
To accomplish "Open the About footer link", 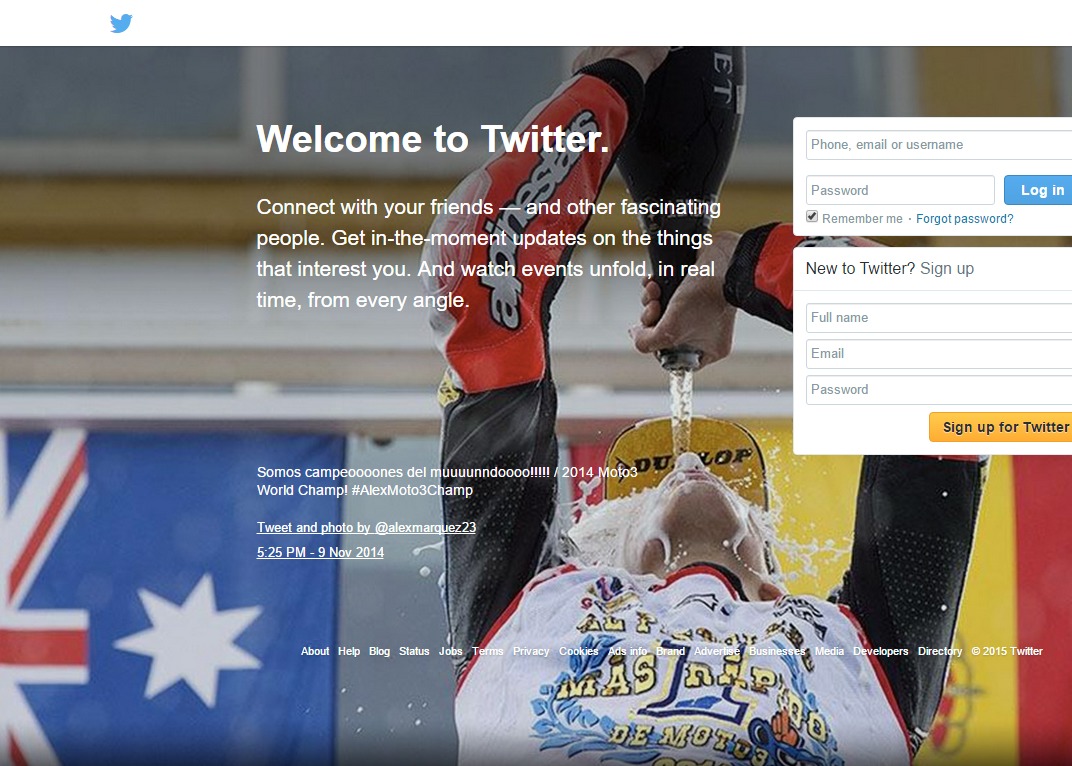I will [x=314, y=651].
